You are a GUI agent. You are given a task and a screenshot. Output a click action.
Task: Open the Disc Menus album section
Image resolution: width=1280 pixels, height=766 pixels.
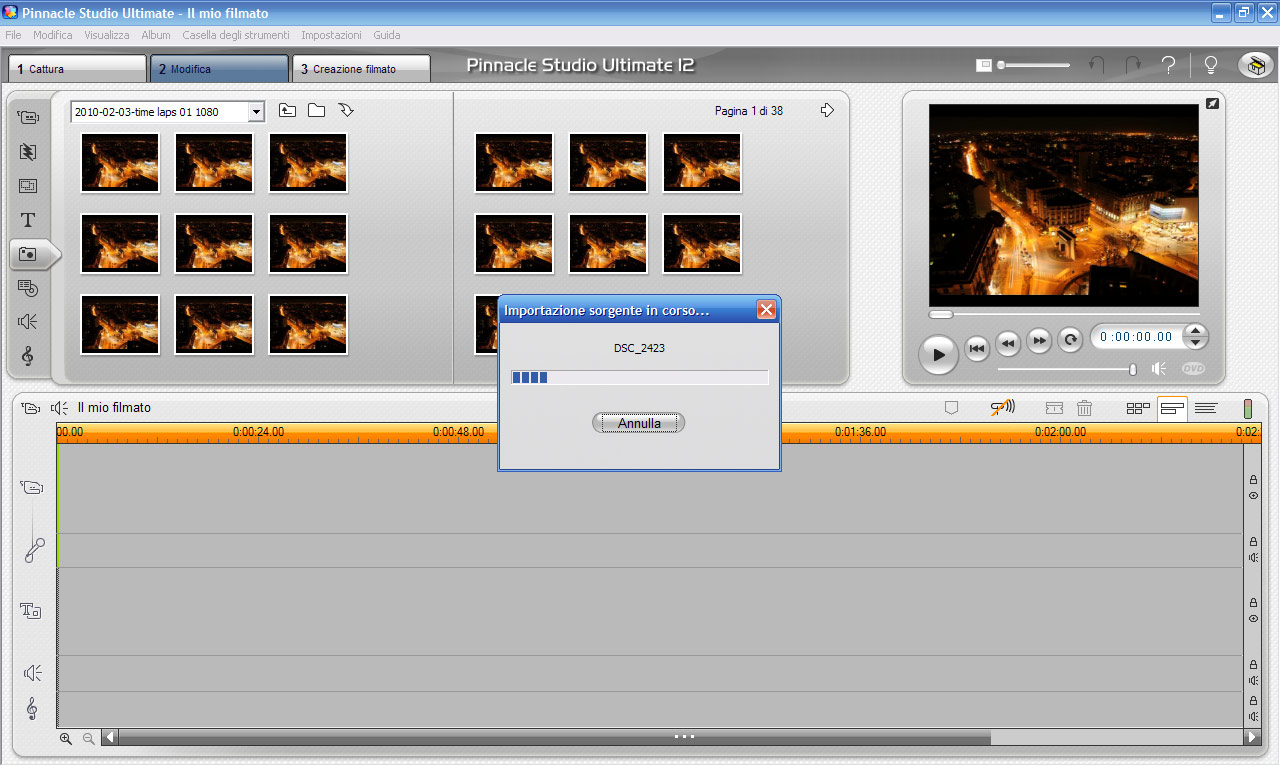(x=28, y=288)
